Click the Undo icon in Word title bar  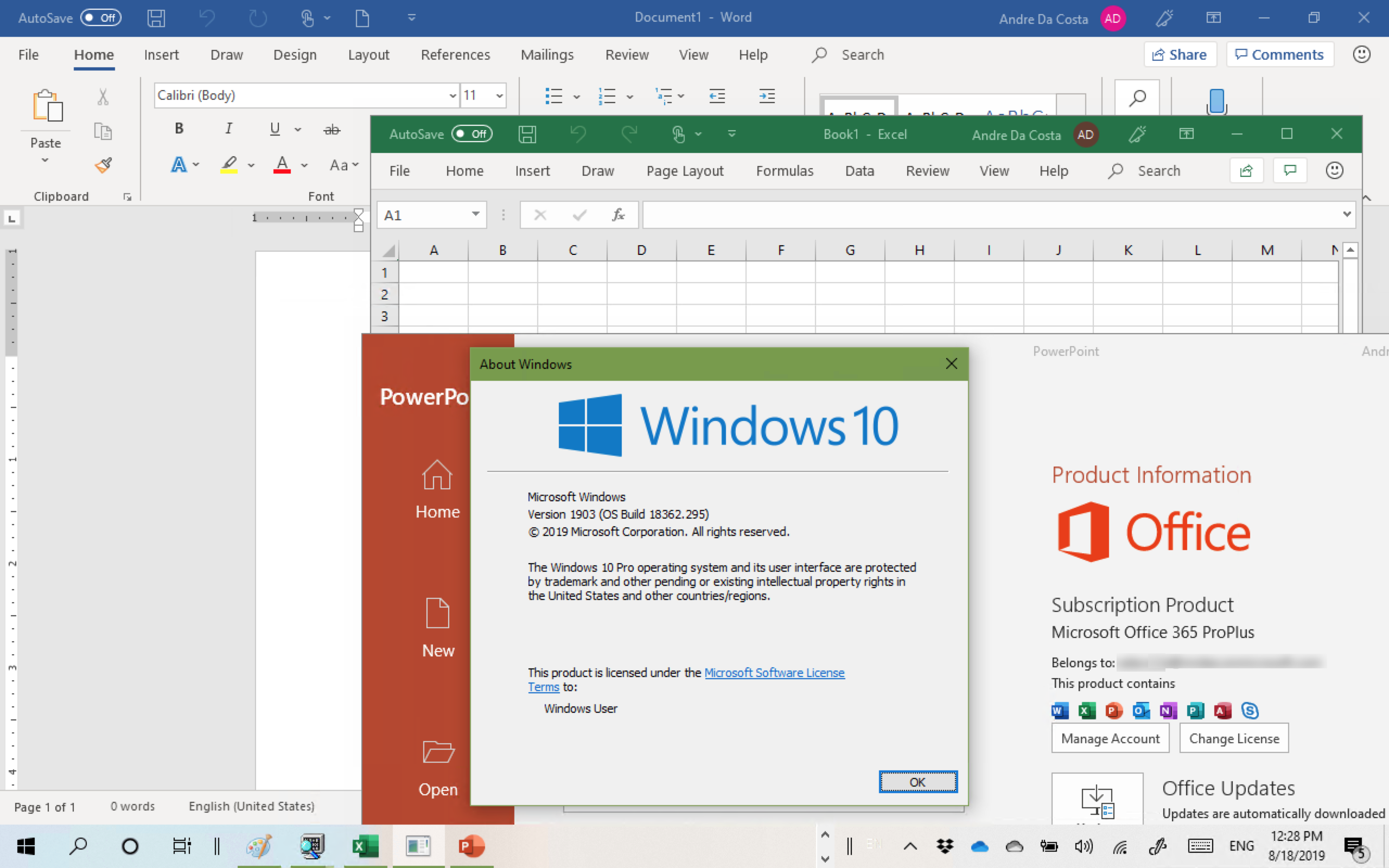207,18
